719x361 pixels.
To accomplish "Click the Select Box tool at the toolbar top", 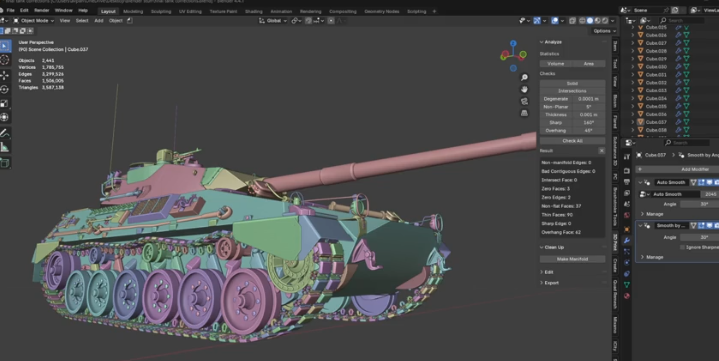I will (5, 45).
